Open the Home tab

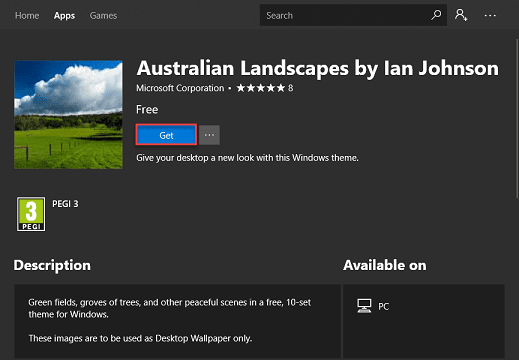27,15
